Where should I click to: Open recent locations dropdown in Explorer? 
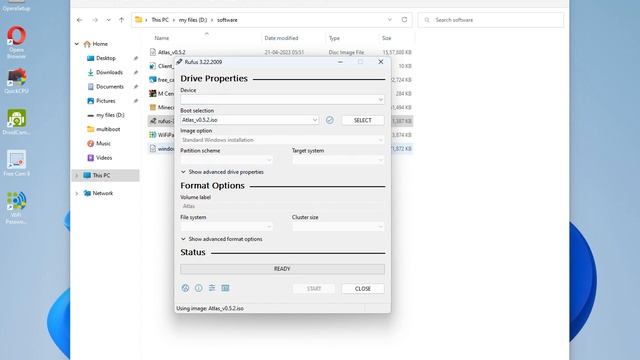pyautogui.click(x=108, y=20)
